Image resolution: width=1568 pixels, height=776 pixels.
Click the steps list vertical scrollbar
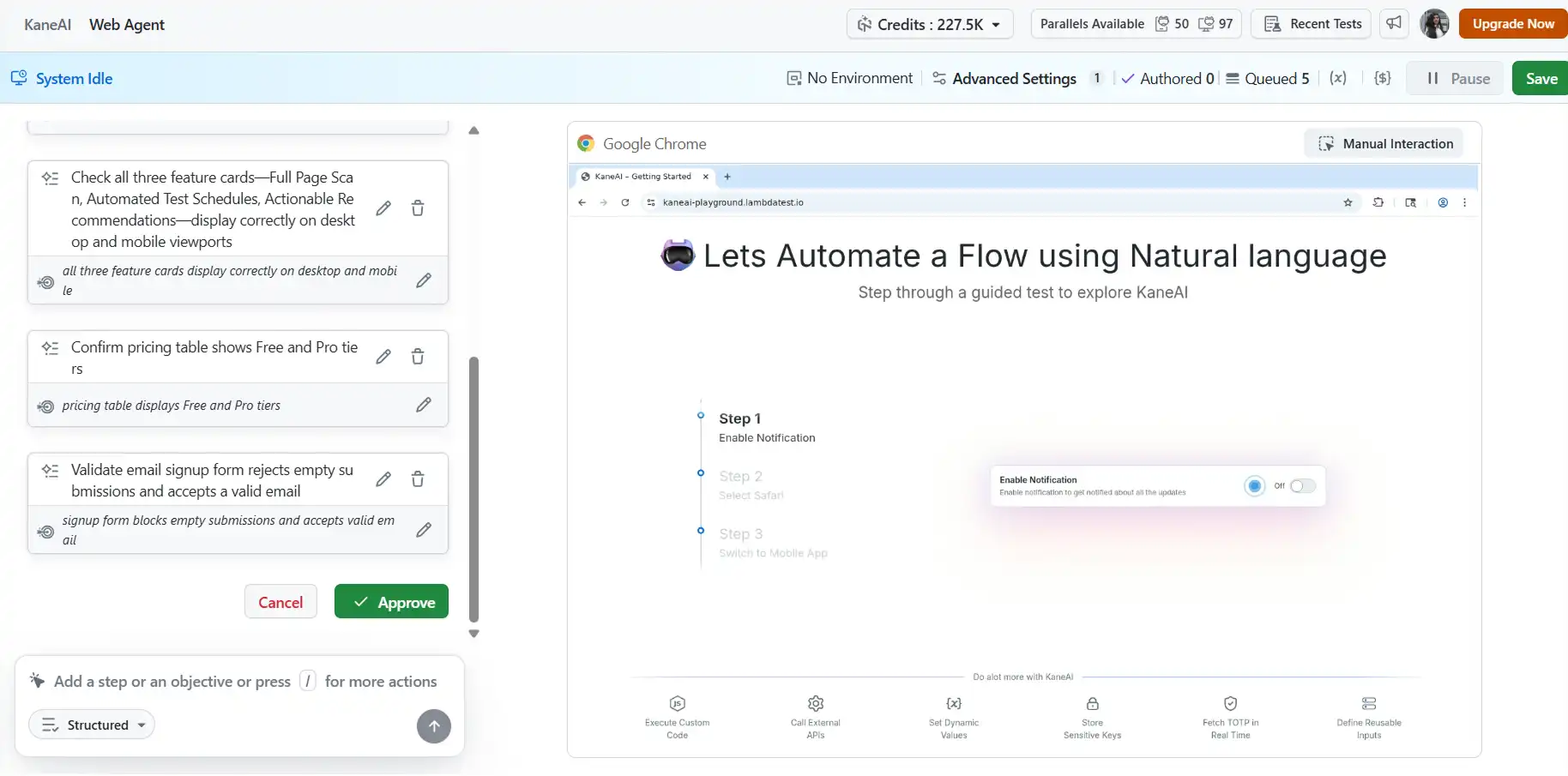tap(473, 489)
